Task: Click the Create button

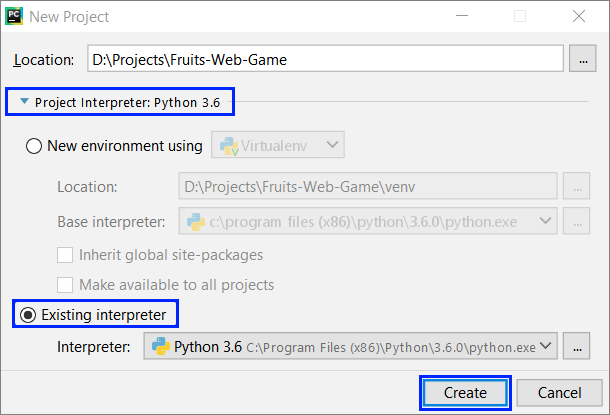Action: [x=465, y=393]
